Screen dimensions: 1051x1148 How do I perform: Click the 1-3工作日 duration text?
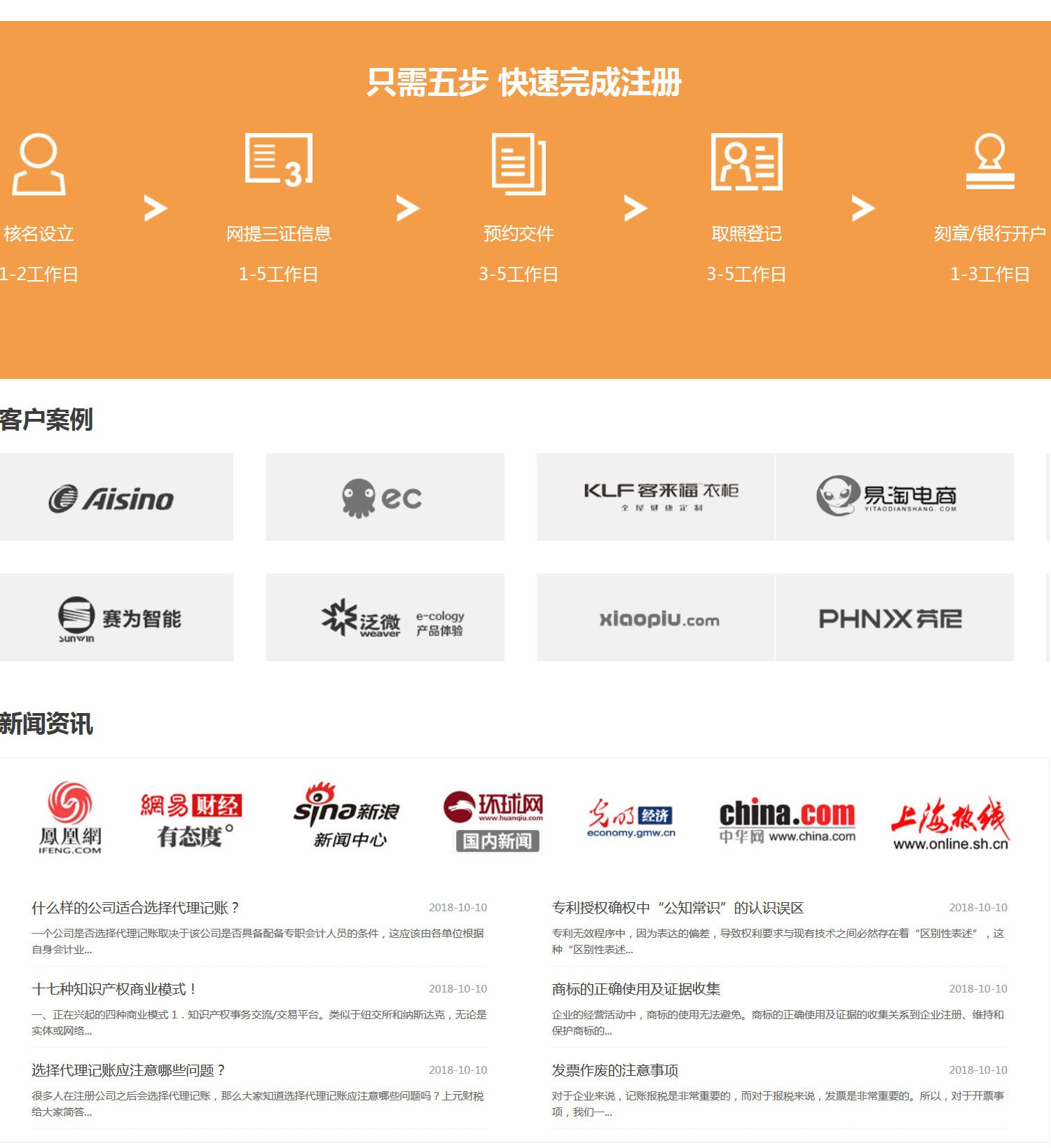(990, 274)
